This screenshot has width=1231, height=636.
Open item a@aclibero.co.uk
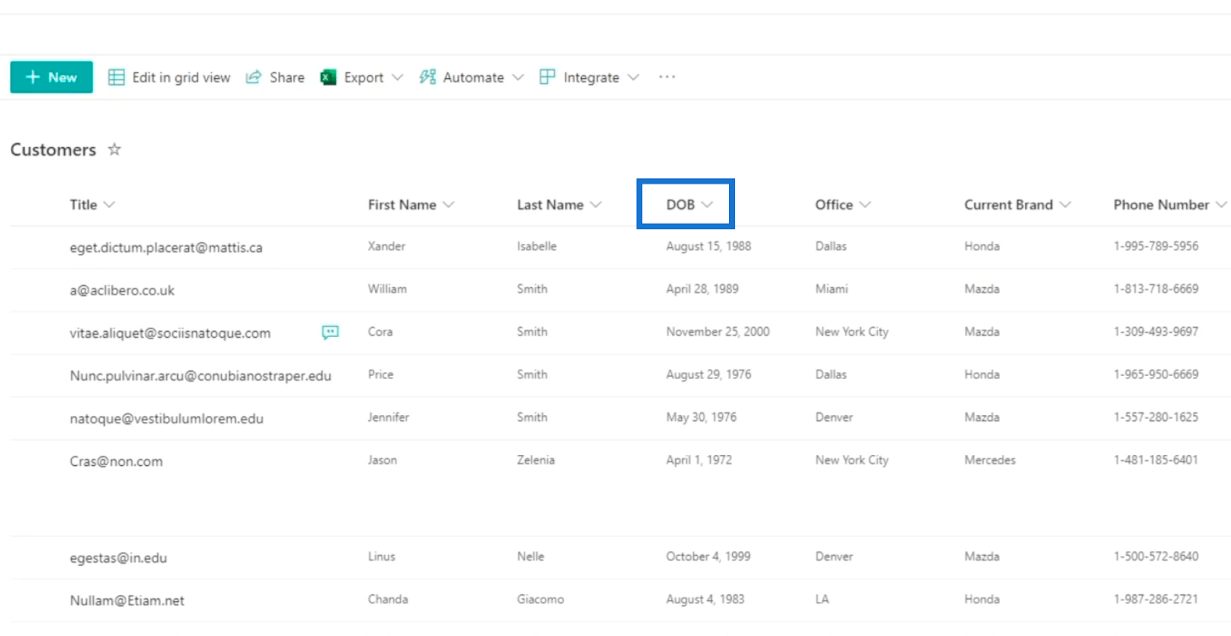[122, 290]
